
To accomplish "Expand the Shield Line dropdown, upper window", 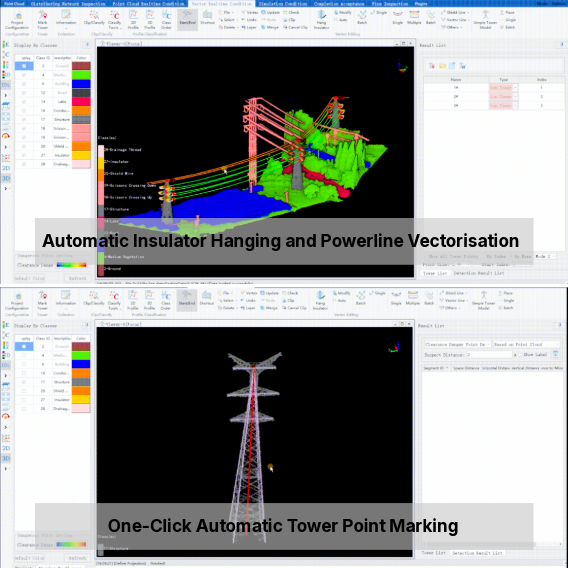I will pyautogui.click(x=455, y=12).
